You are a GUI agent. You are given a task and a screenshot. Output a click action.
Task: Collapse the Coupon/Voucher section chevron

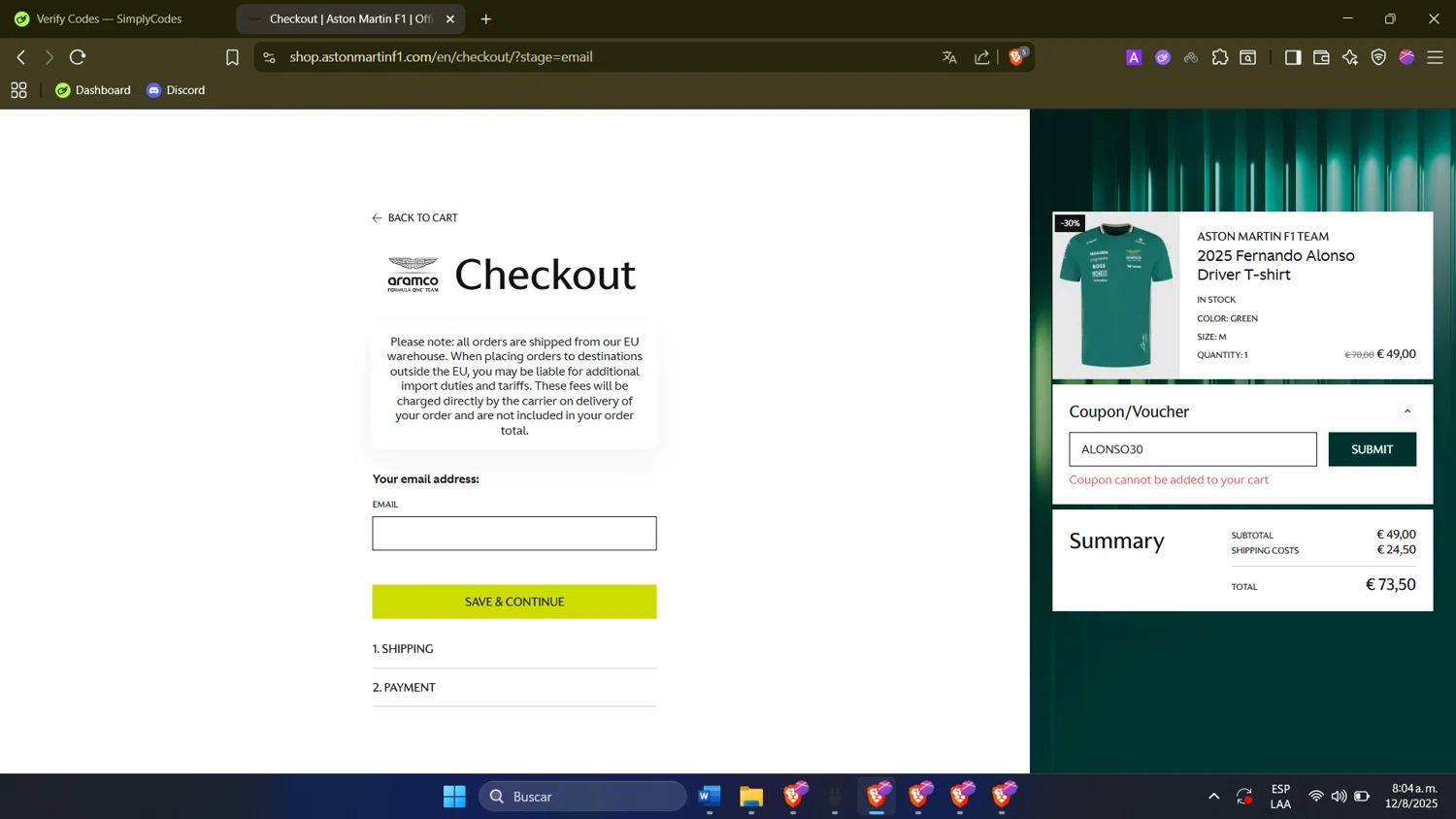[1407, 411]
